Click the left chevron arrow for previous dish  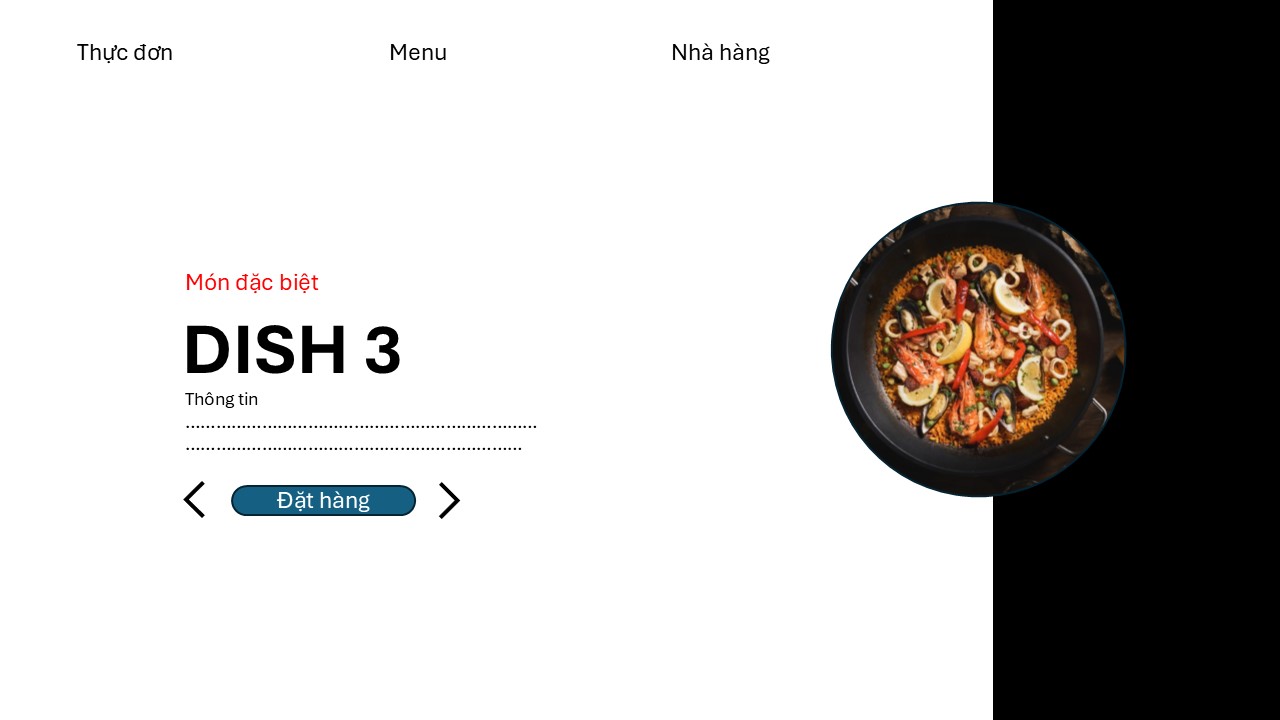(194, 500)
